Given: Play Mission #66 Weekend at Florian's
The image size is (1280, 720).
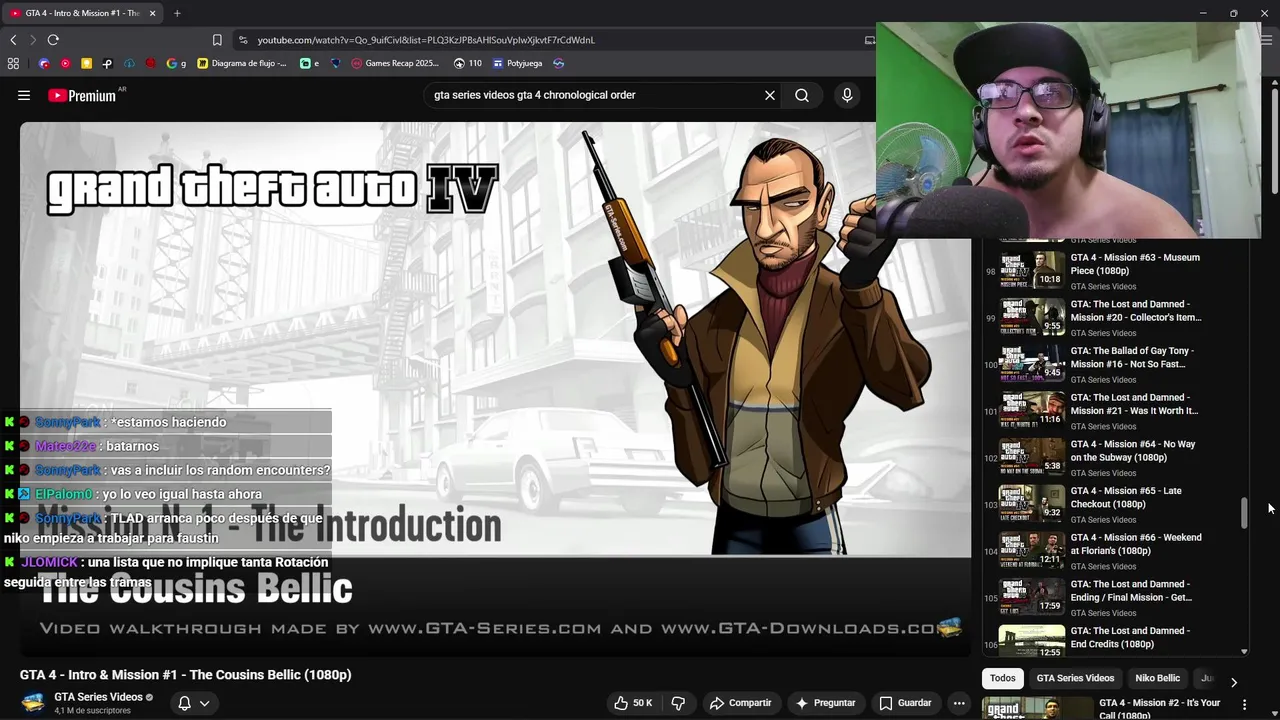Looking at the screenshot, I should click(x=1110, y=550).
